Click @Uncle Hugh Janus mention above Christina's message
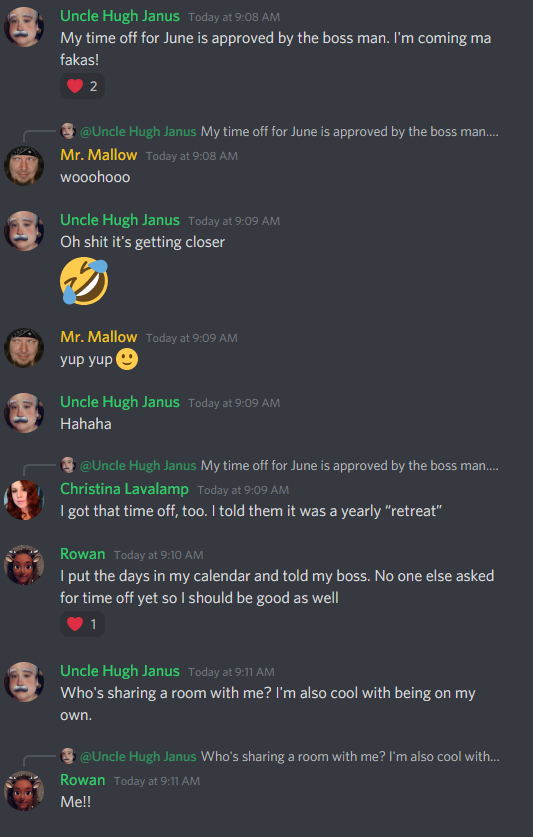Screen dimensions: 533x837 click(x=138, y=465)
